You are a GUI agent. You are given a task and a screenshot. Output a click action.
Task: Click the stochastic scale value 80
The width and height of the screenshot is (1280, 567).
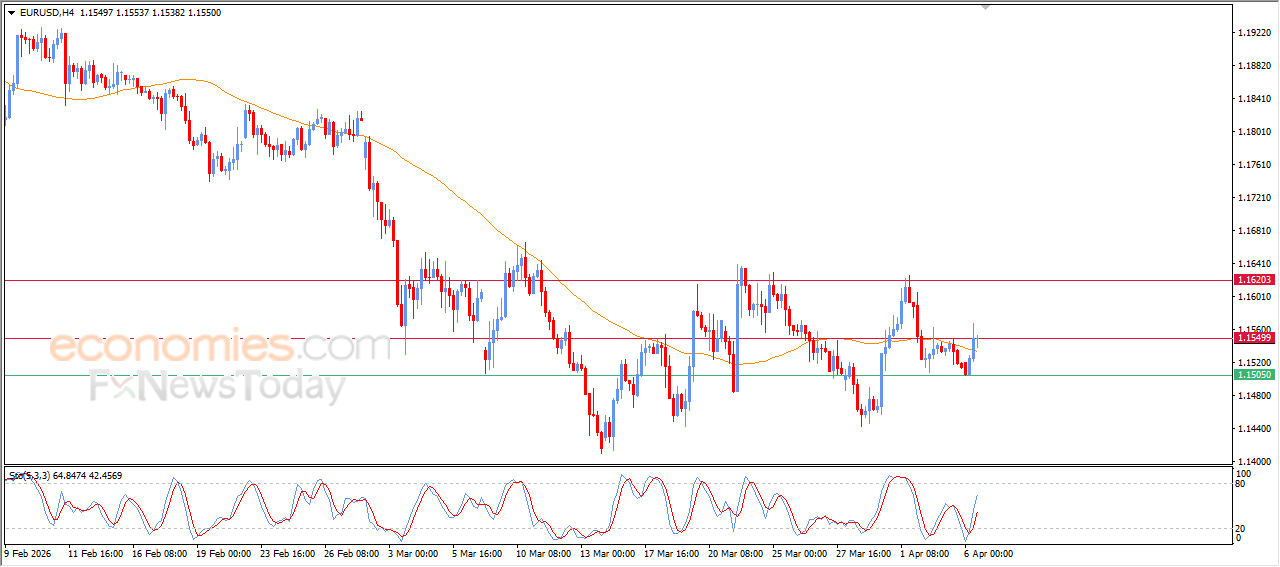click(x=1242, y=484)
